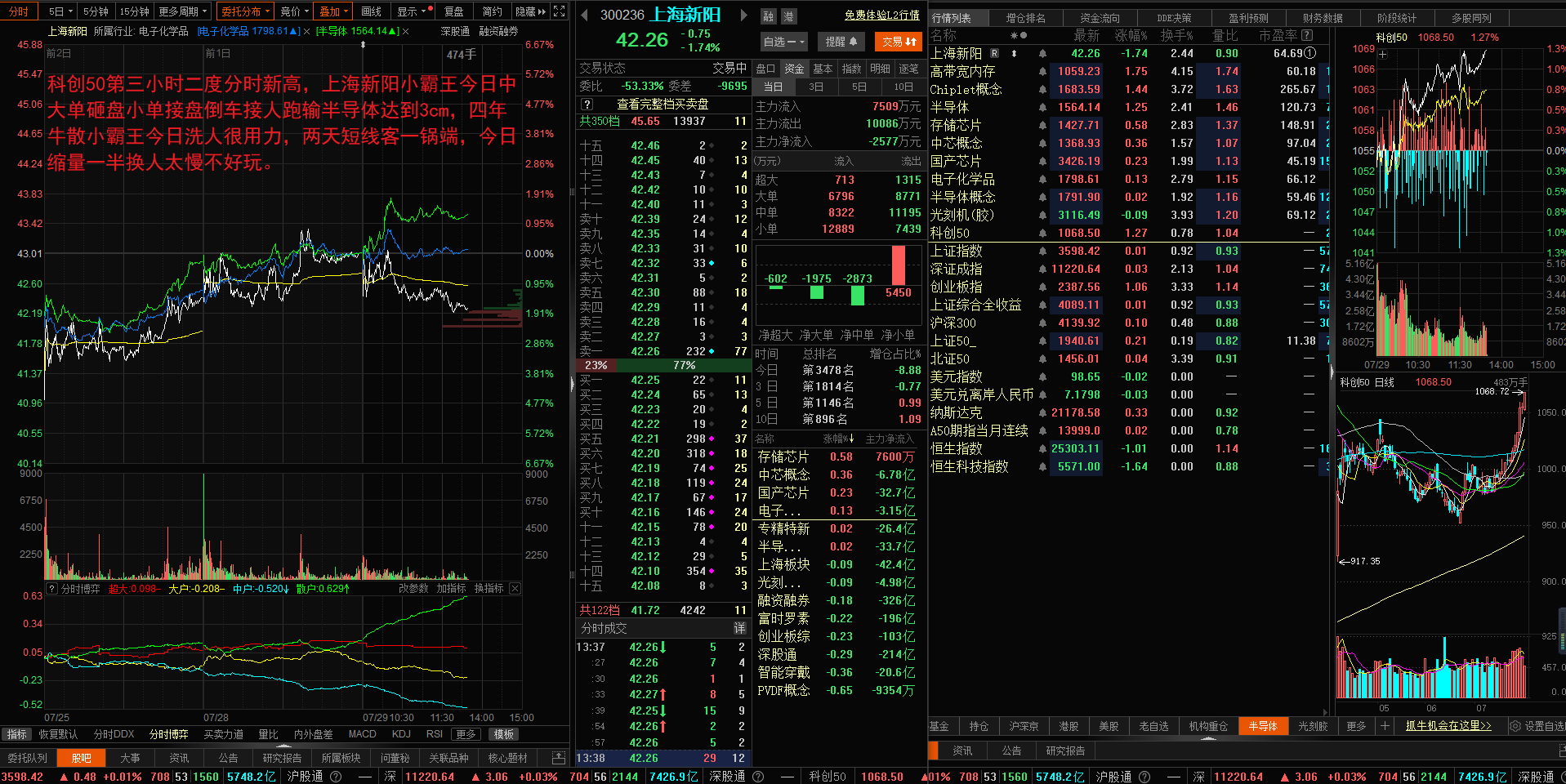Image resolution: width=1566 pixels, height=784 pixels.
Task: Open 更多 watchlist tabs on the right
Action: [1356, 726]
